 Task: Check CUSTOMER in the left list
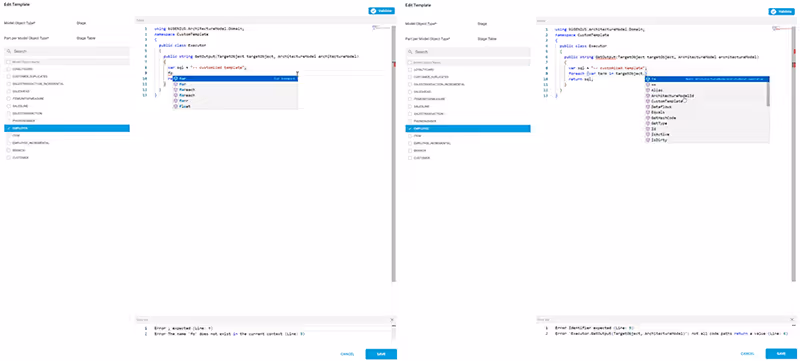pos(8,158)
